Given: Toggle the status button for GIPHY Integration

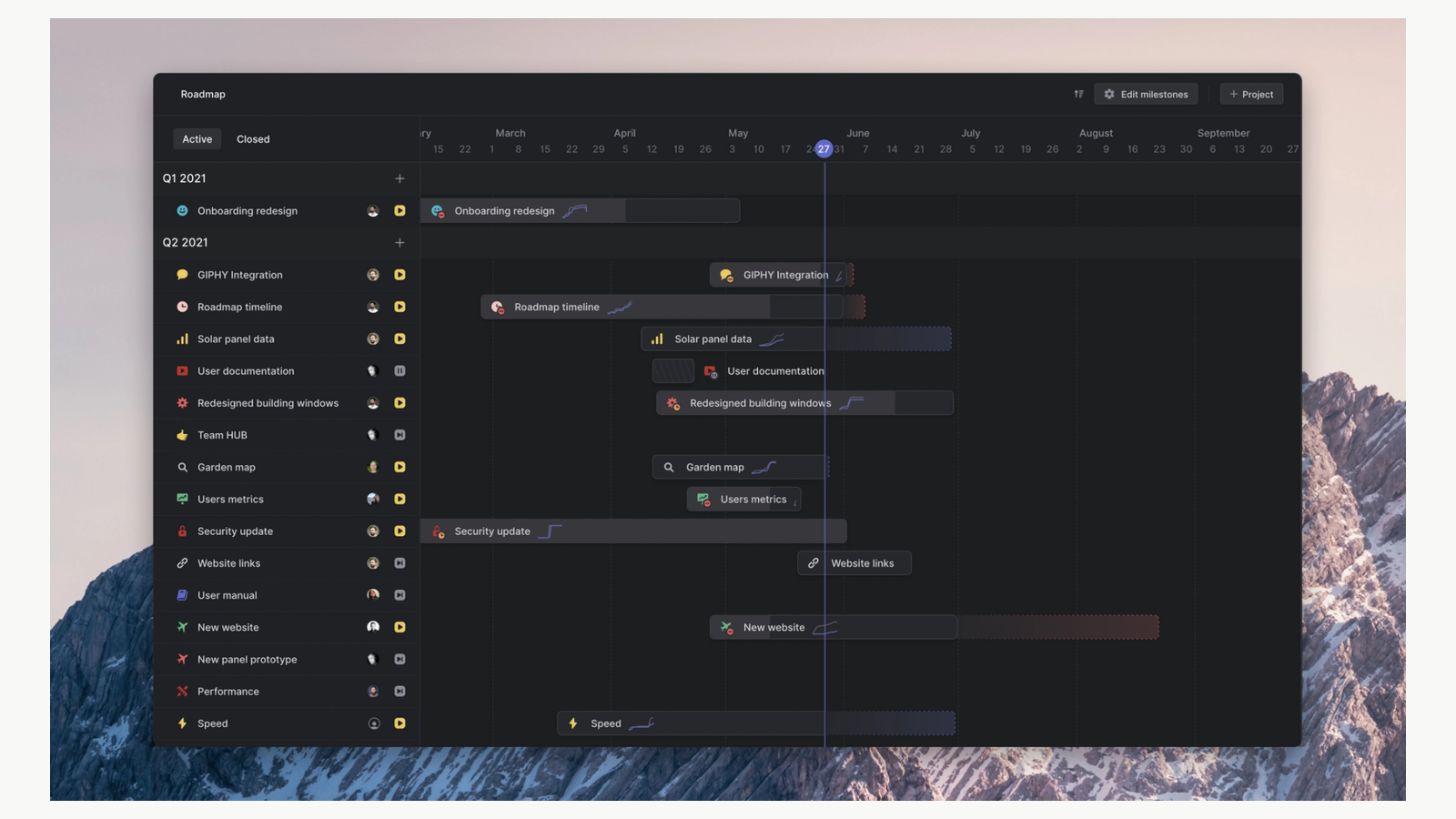Looking at the screenshot, I should [x=399, y=275].
